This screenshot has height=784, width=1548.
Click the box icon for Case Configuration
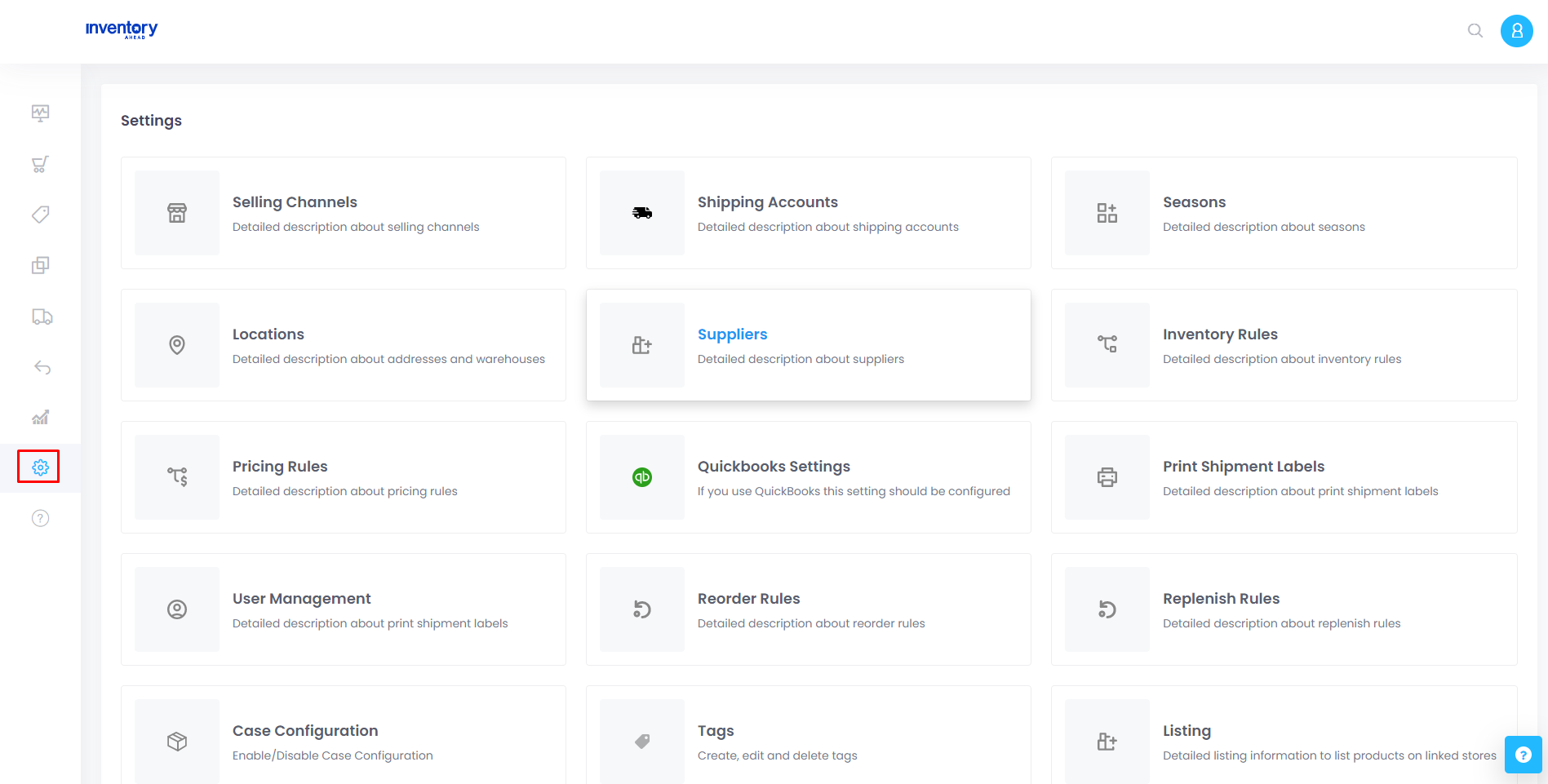coord(177,742)
